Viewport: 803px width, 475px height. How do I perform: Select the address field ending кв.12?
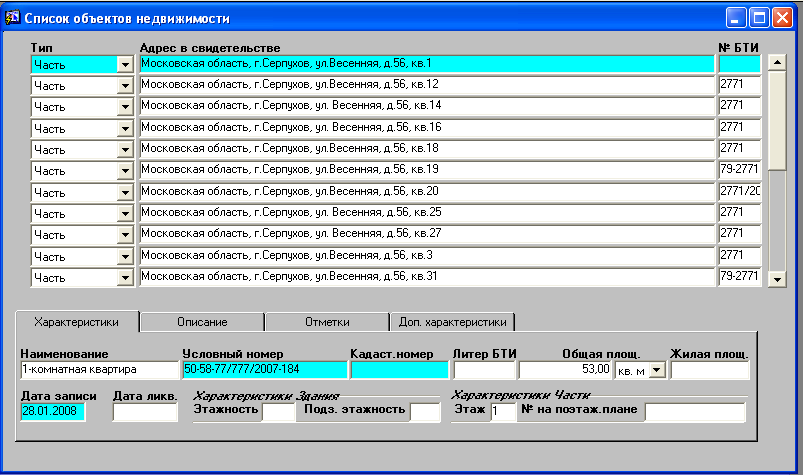(427, 84)
